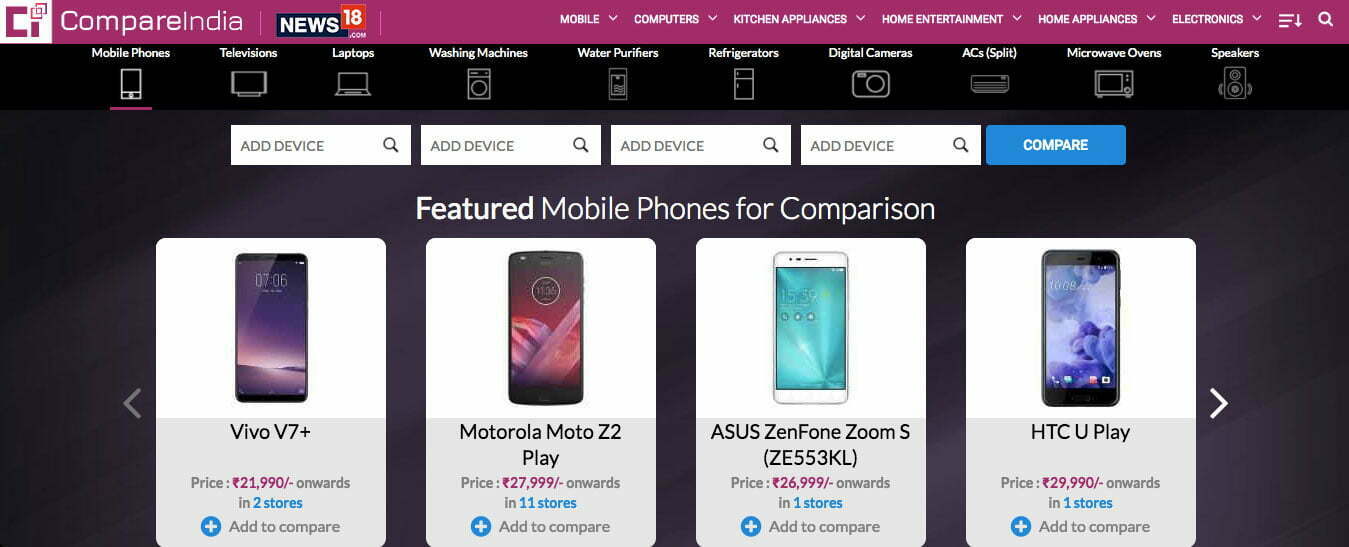Add Vivo V7+ to compare
The width and height of the screenshot is (1349, 547).
271,526
